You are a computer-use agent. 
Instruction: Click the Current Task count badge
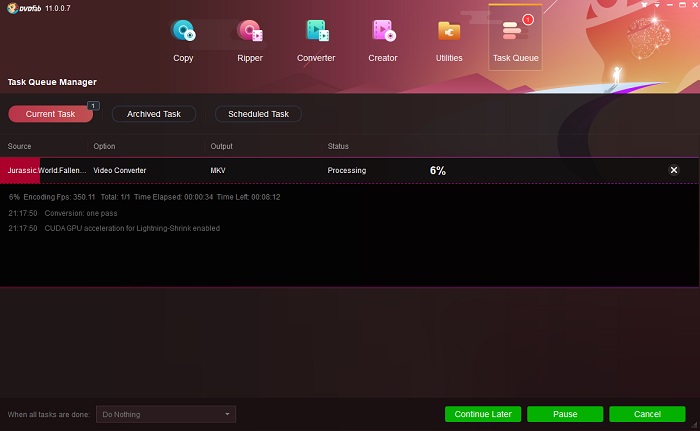93,106
